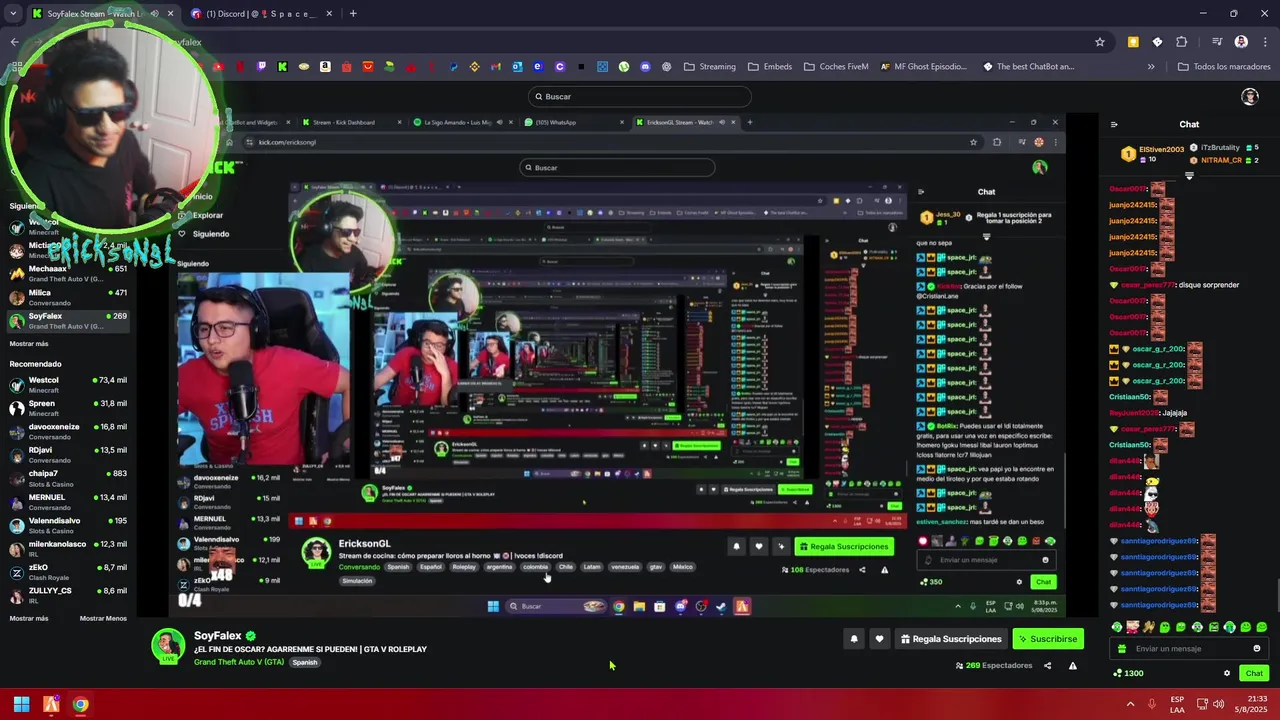Screen dimensions: 1280x720
Task: Click the notification bell beside Regala Suscripciones
Action: (854, 639)
